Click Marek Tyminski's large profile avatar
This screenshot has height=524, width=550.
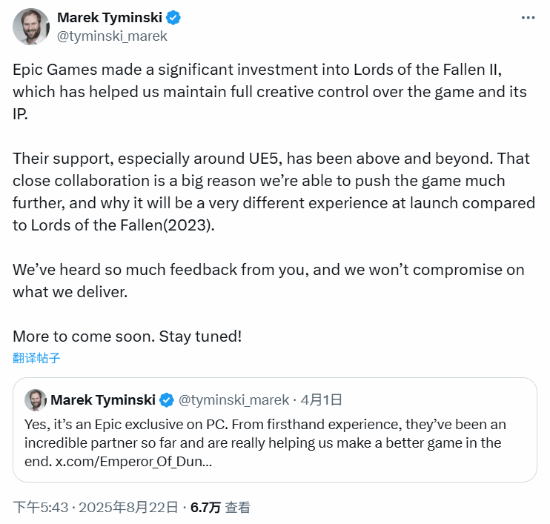click(31, 27)
